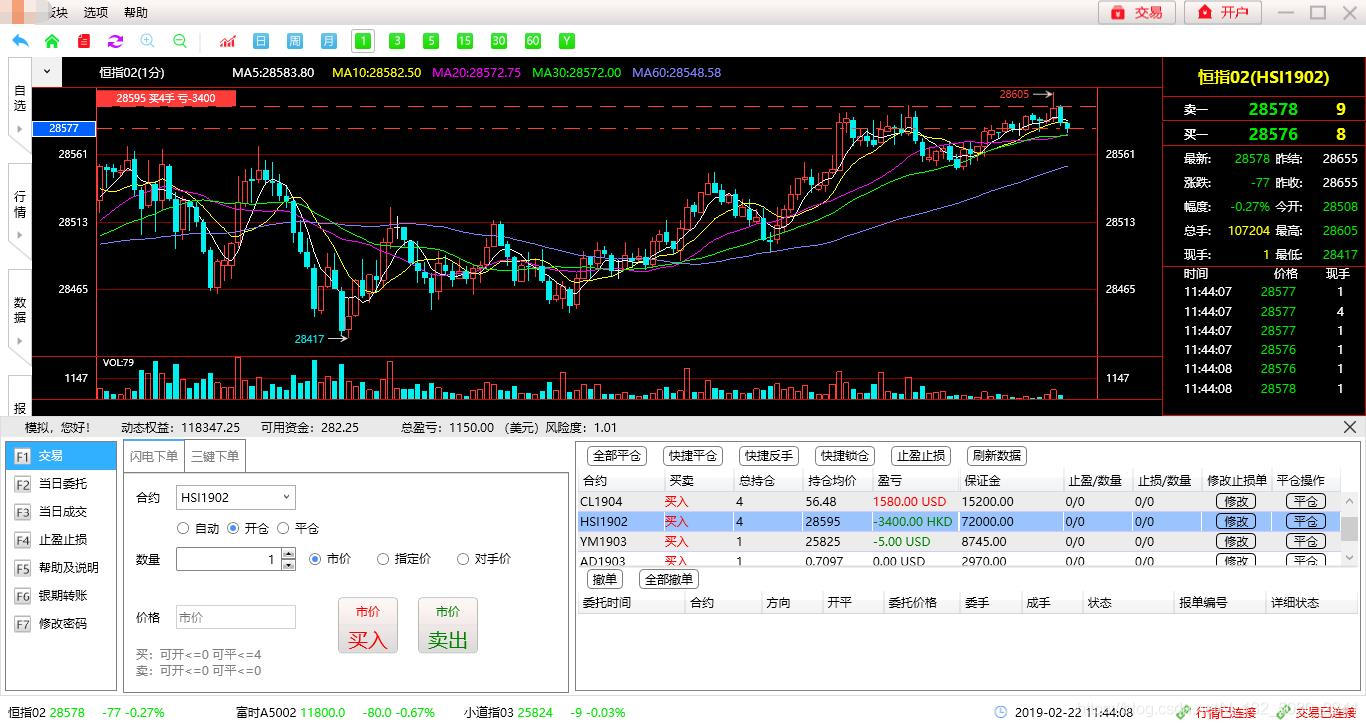This screenshot has width=1366, height=727.
Task: Open the red trend line chart icon
Action: [228, 41]
